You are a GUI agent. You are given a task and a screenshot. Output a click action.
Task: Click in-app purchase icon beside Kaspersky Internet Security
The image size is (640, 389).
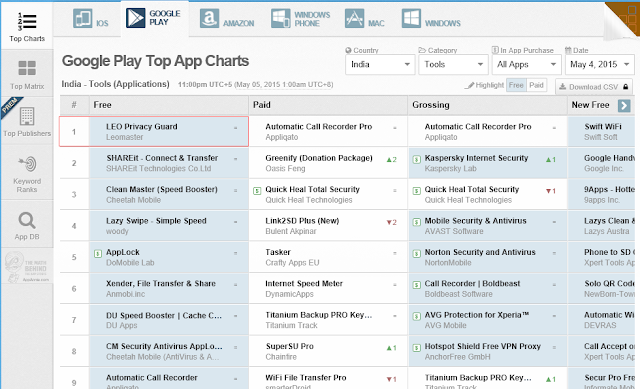tap(416, 160)
